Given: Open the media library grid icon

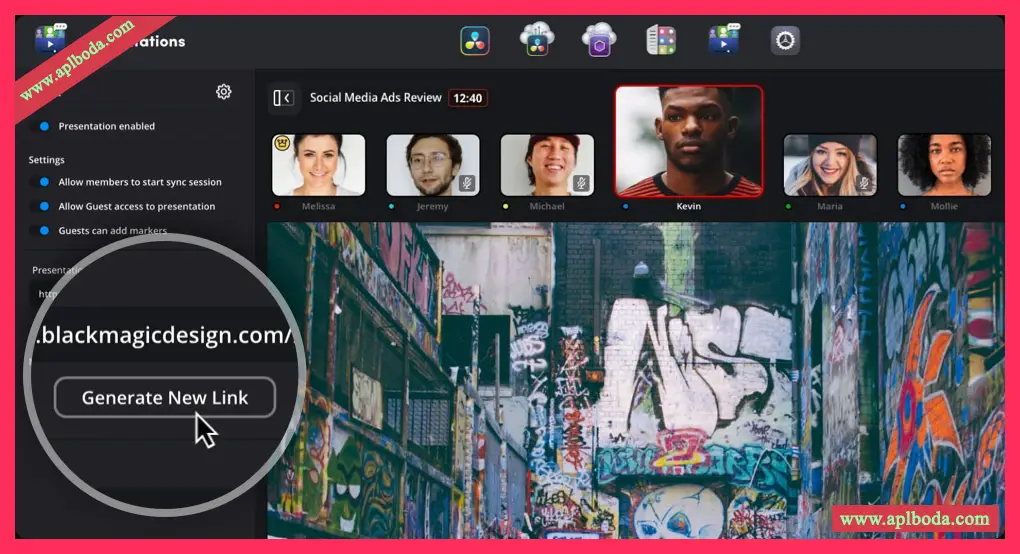Looking at the screenshot, I should (661, 40).
